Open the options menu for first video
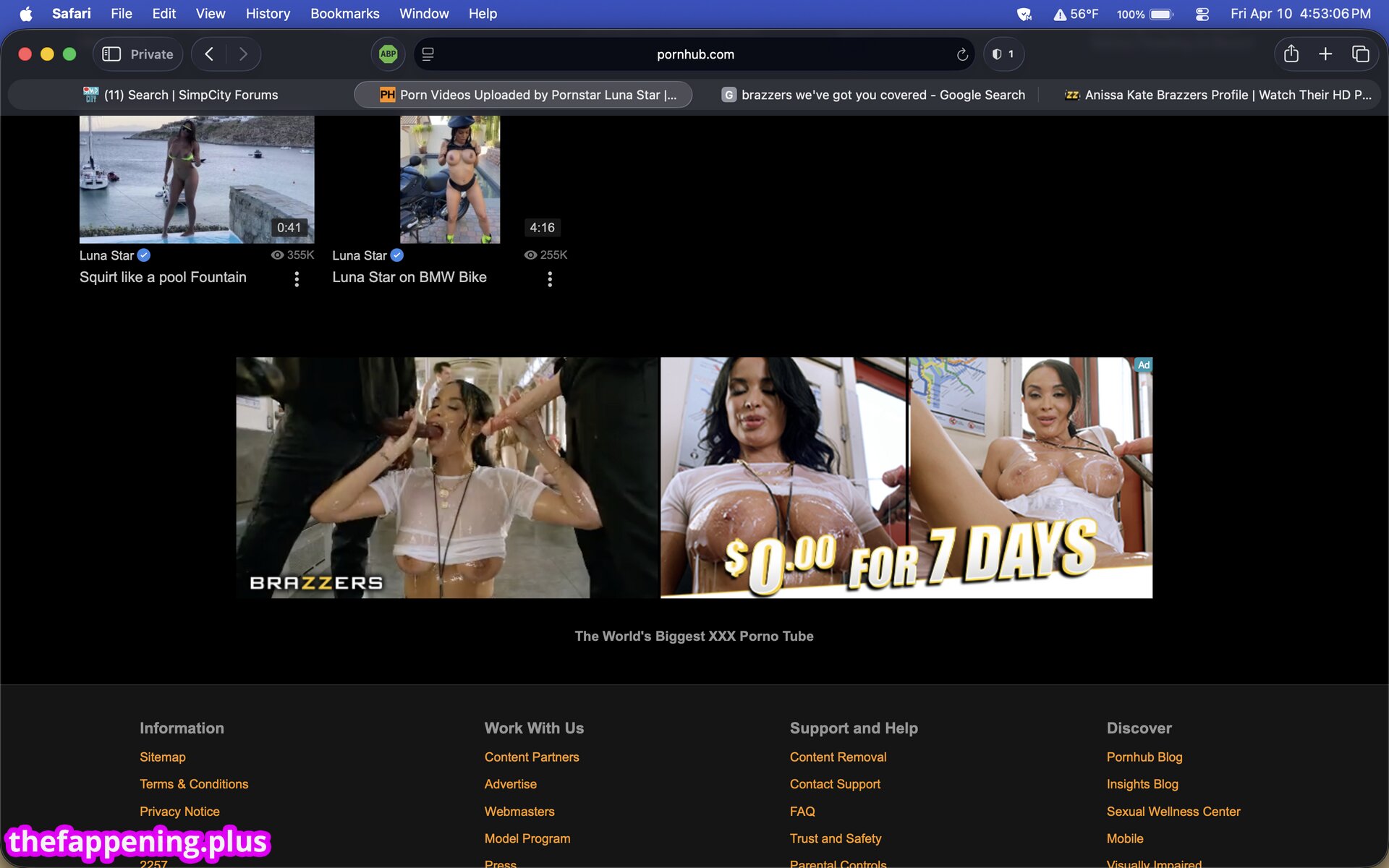Image resolution: width=1389 pixels, height=868 pixels. point(297,279)
